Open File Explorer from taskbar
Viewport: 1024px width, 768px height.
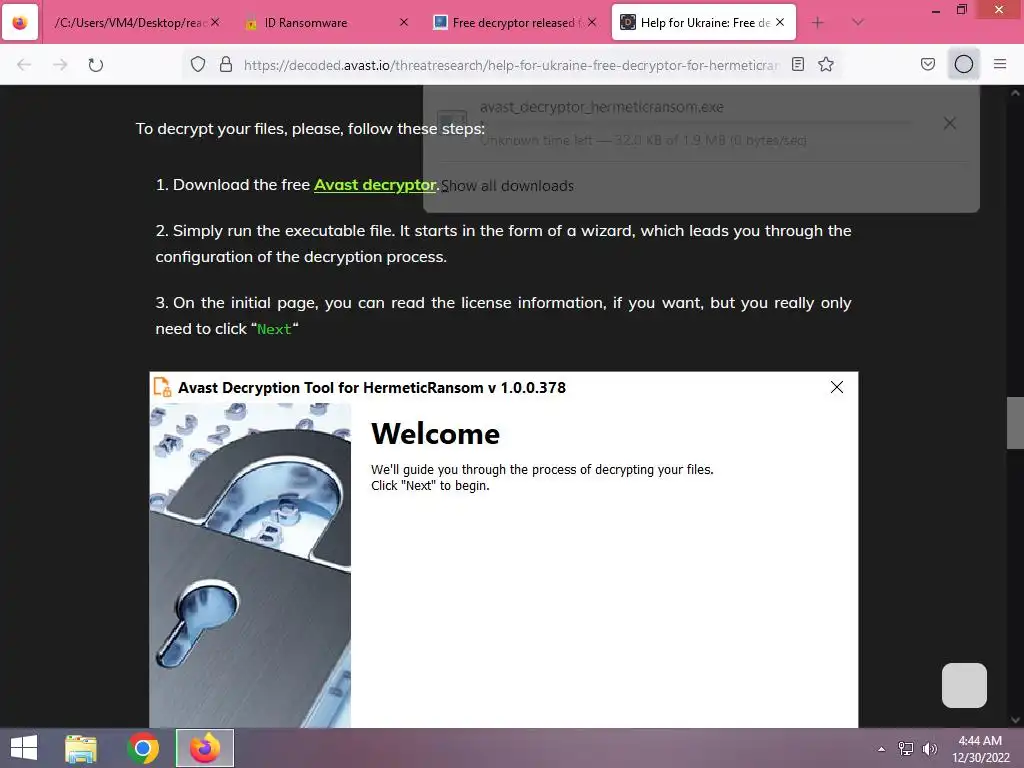click(x=81, y=748)
